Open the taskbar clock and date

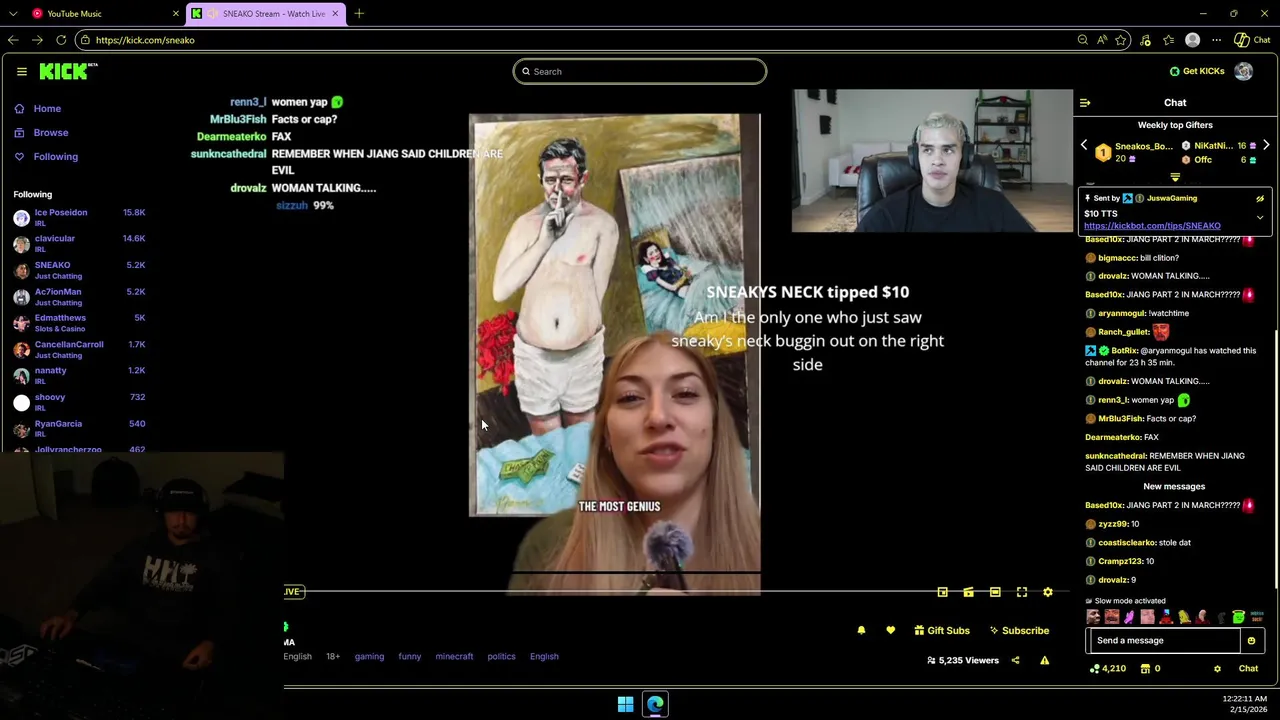tap(1244, 704)
